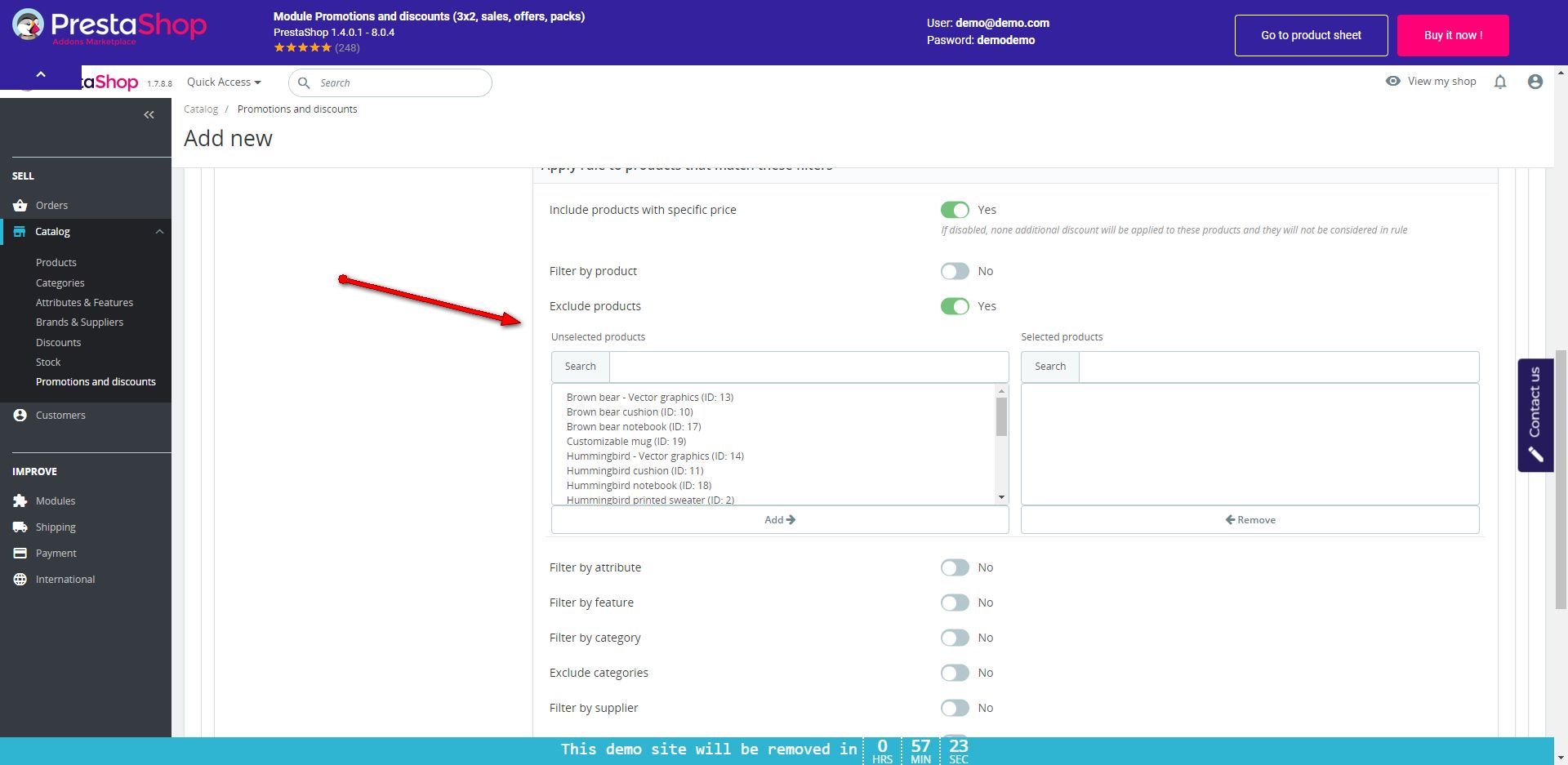Click the Add products button

coord(779,520)
